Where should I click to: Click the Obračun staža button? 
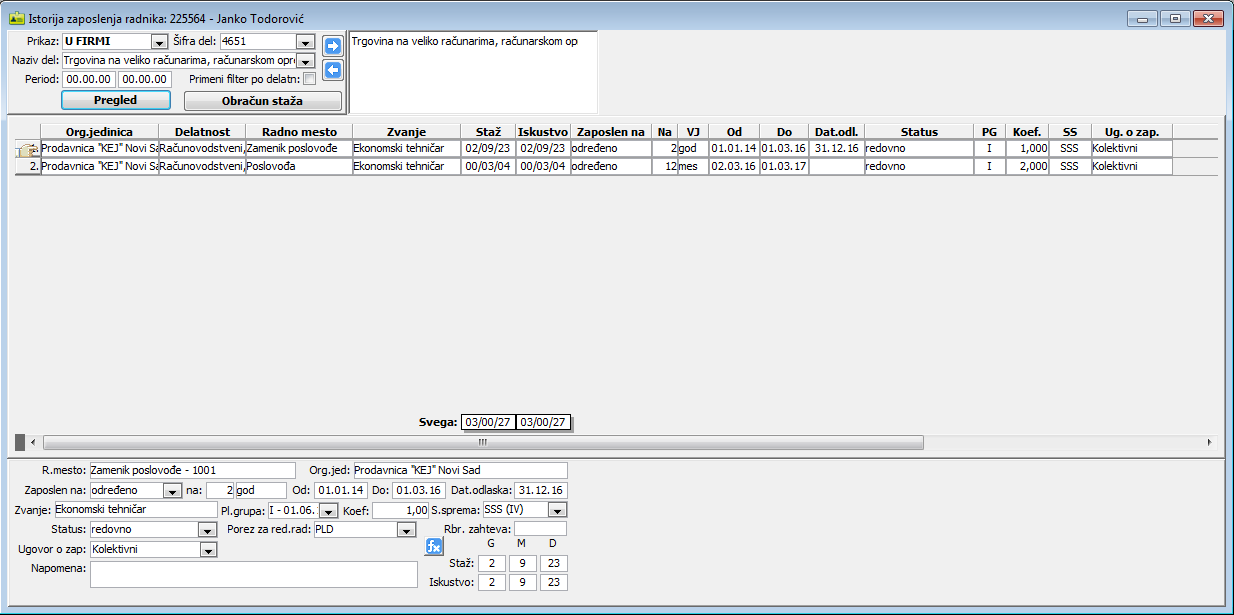tap(262, 101)
